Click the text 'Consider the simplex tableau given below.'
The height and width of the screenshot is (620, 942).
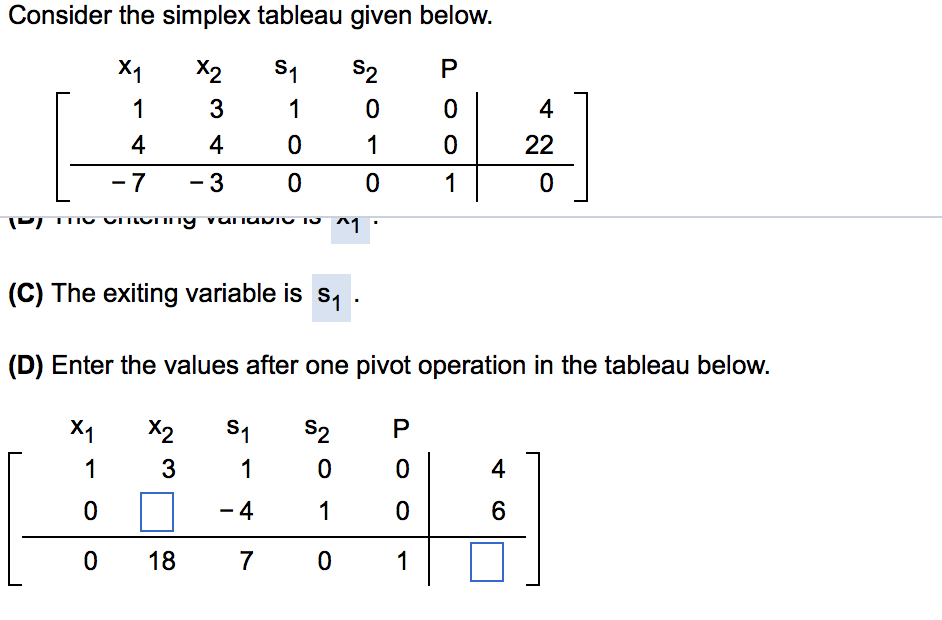(x=251, y=16)
